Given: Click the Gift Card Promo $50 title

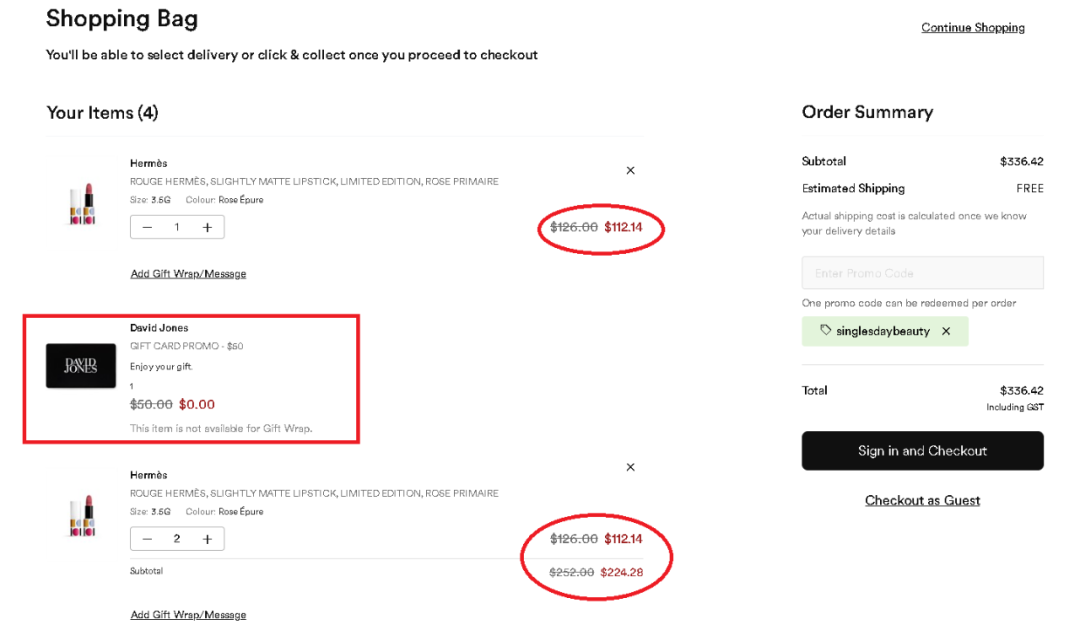Looking at the screenshot, I should [x=186, y=346].
